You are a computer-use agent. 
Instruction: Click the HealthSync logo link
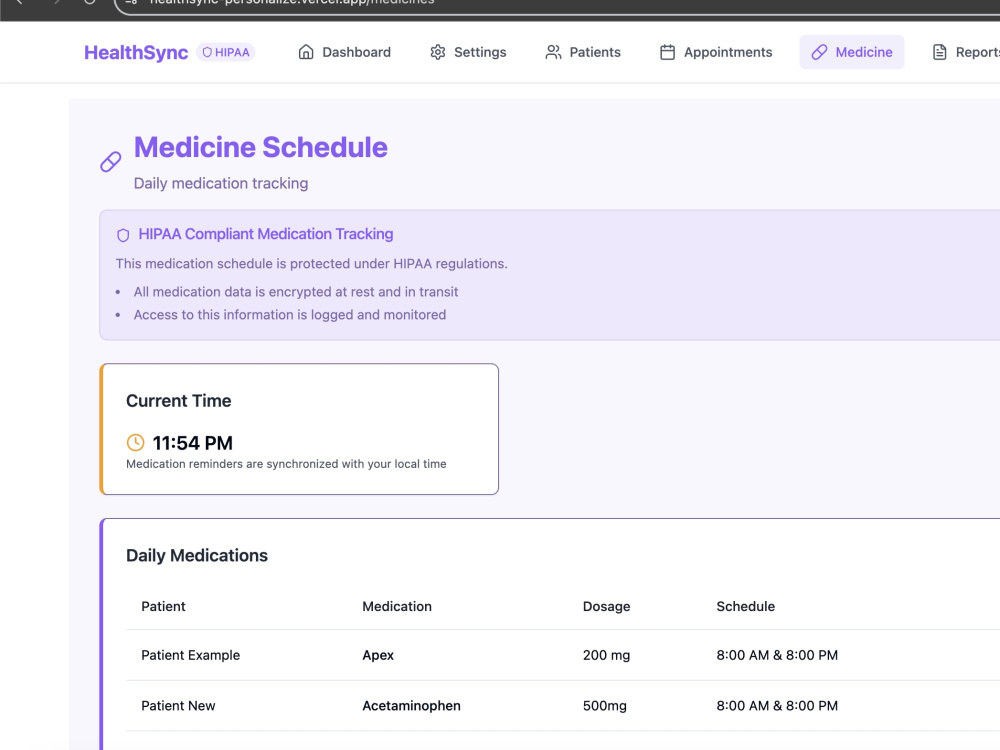pyautogui.click(x=136, y=52)
